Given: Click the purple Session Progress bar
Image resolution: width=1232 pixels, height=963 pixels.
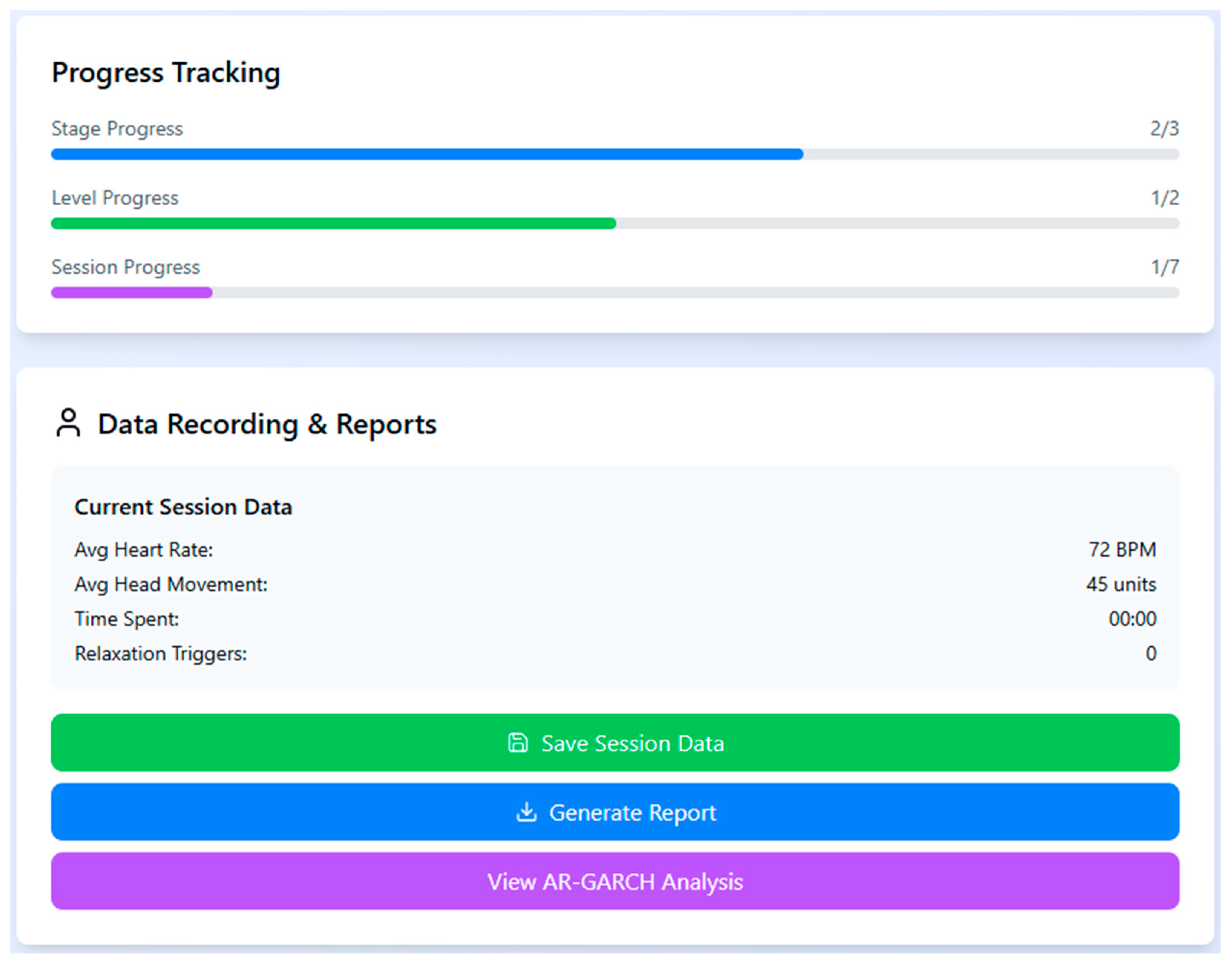Looking at the screenshot, I should coord(131,293).
